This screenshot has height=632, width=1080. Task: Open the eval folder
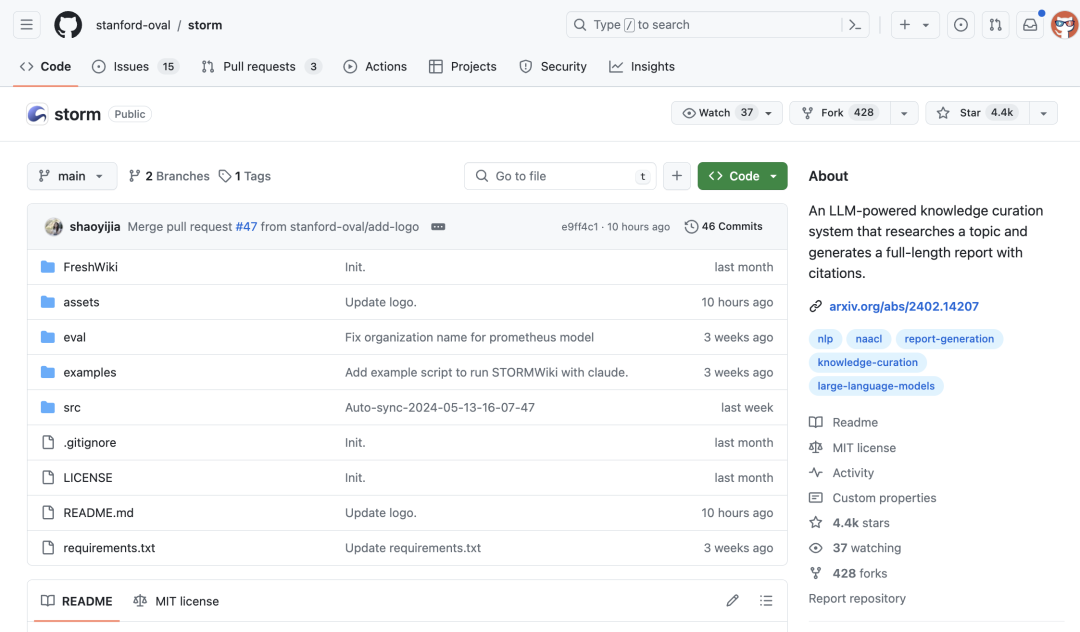point(74,337)
